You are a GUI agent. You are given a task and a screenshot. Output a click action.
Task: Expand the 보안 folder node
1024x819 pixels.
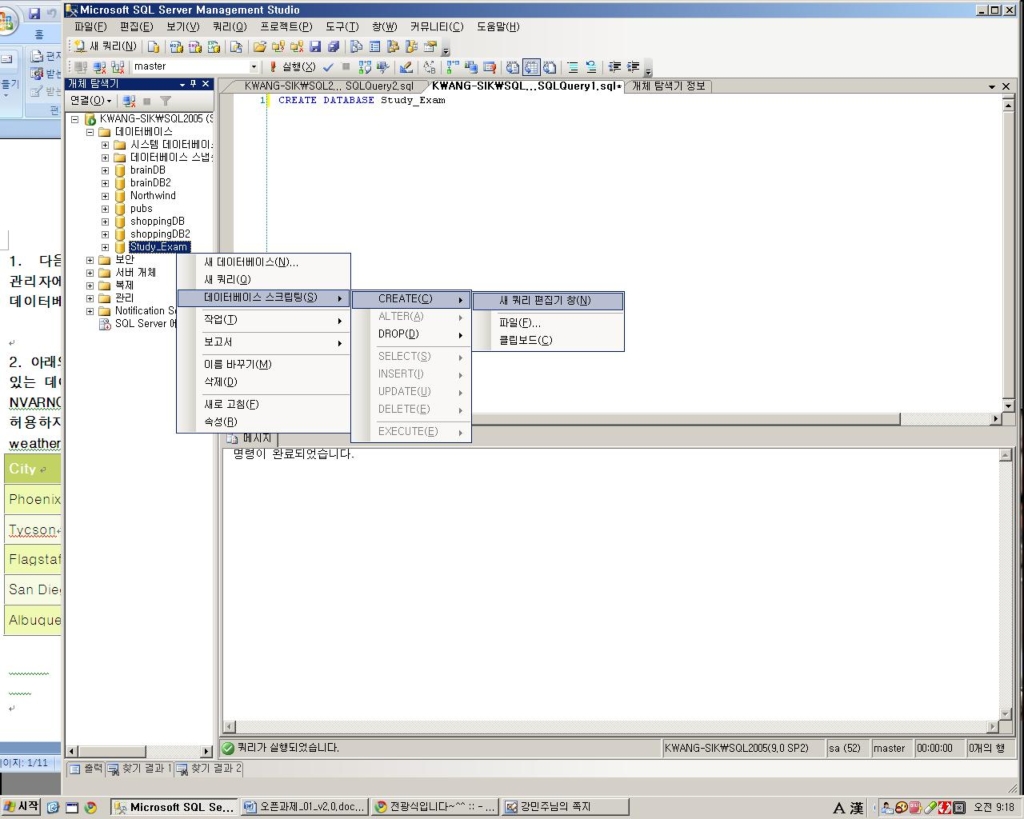click(x=90, y=260)
